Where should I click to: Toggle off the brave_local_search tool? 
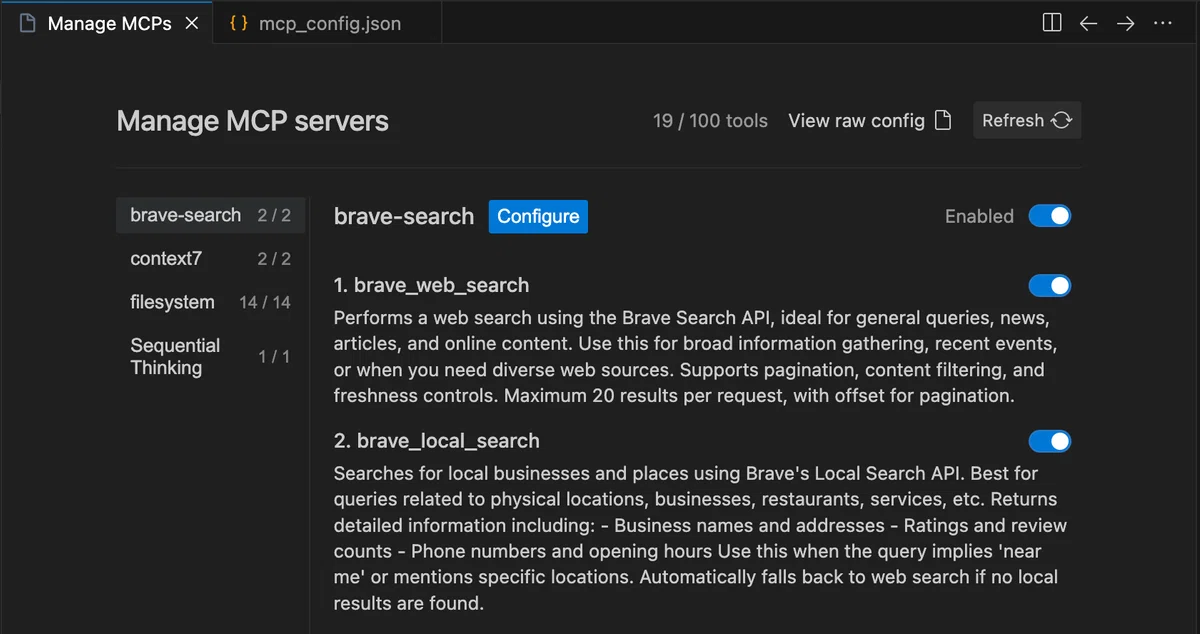point(1050,442)
